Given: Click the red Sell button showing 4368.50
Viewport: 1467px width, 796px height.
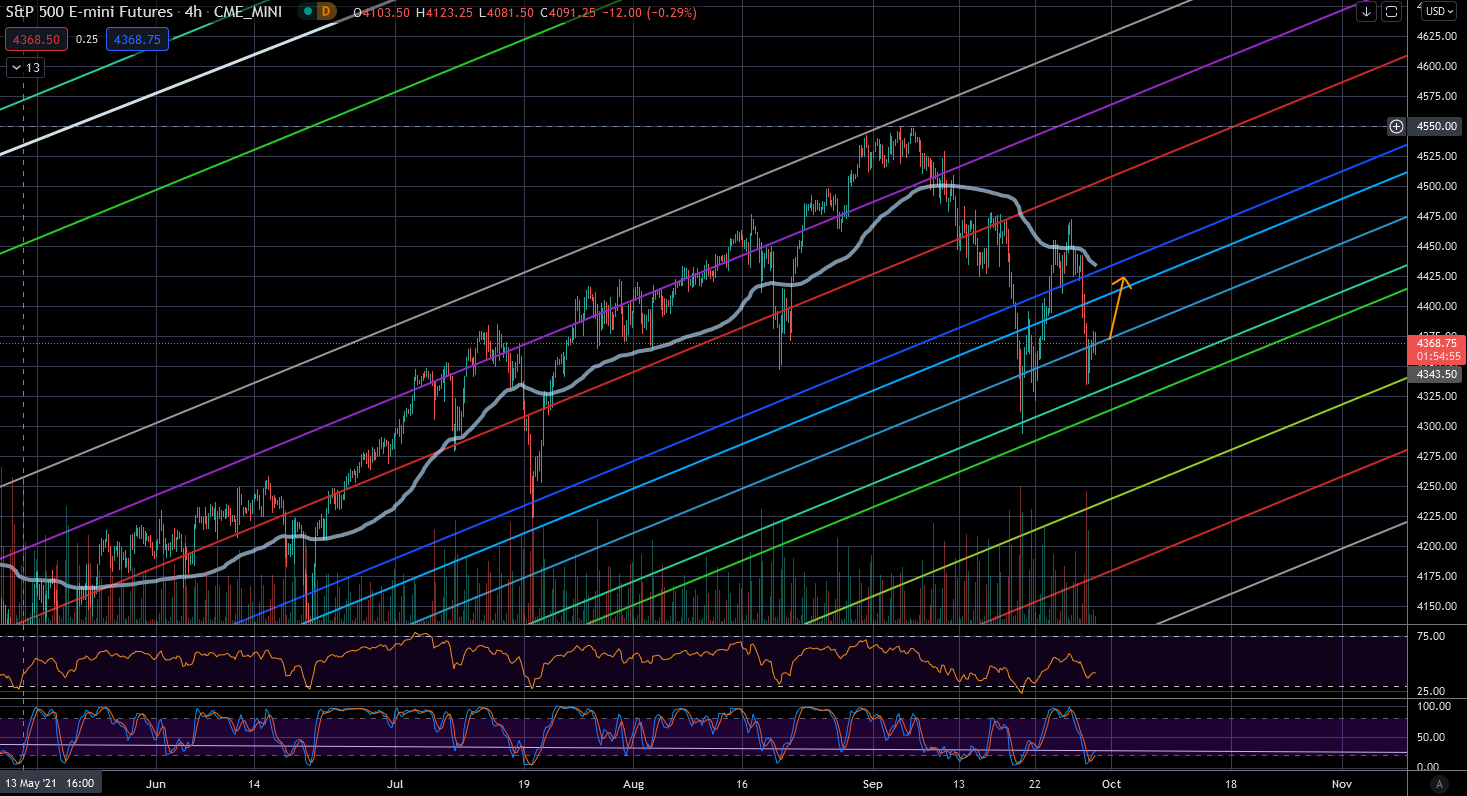Looking at the screenshot, I should tap(35, 39).
